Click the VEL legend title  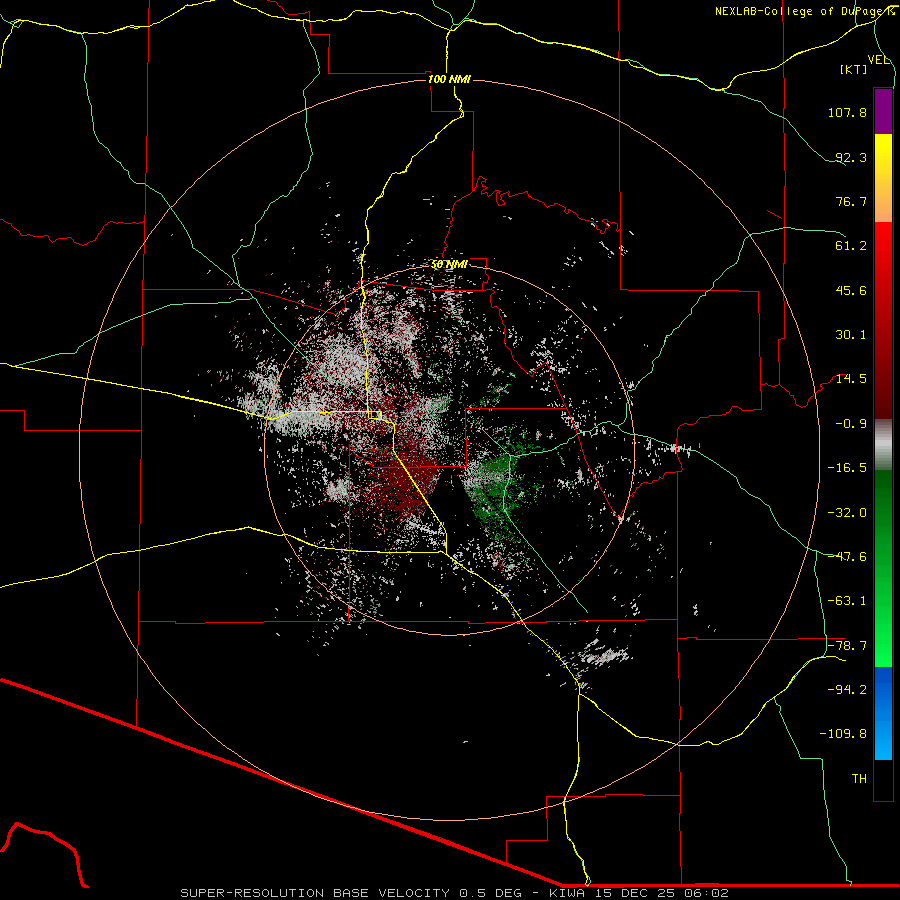click(878, 60)
